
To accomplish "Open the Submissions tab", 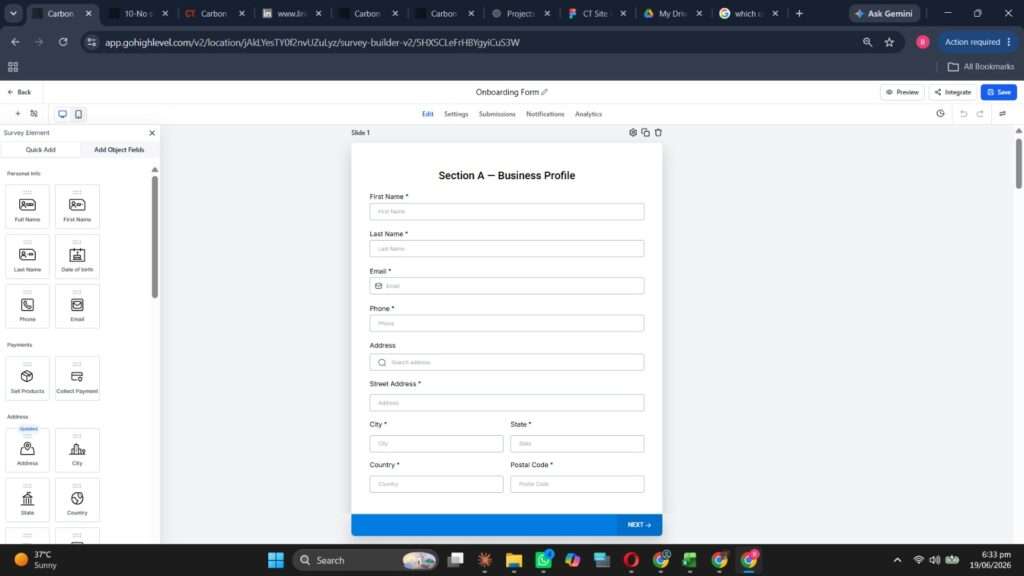I will coord(497,114).
